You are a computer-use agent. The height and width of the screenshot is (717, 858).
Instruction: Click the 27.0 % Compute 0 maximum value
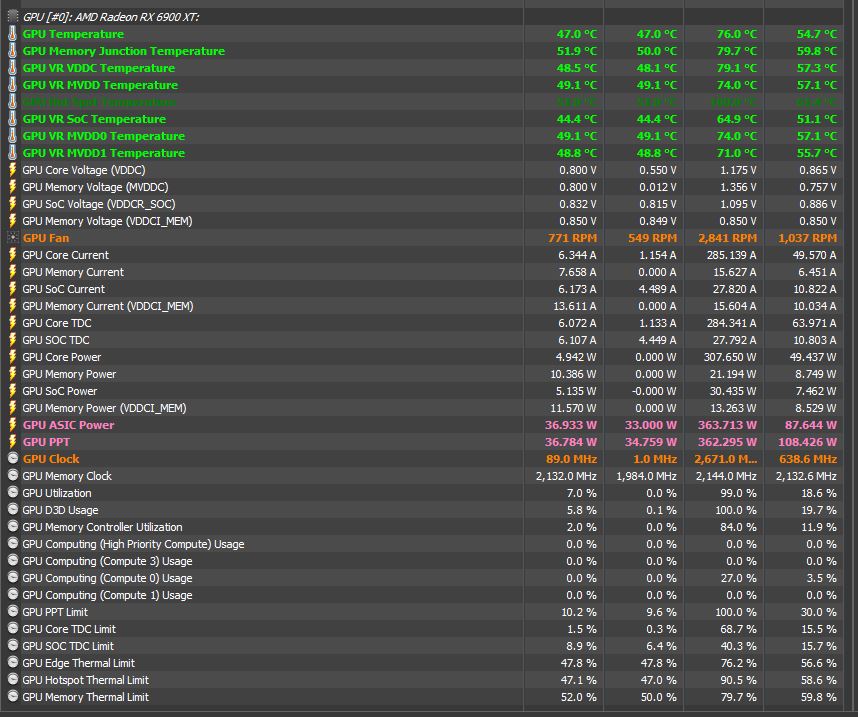(x=739, y=578)
